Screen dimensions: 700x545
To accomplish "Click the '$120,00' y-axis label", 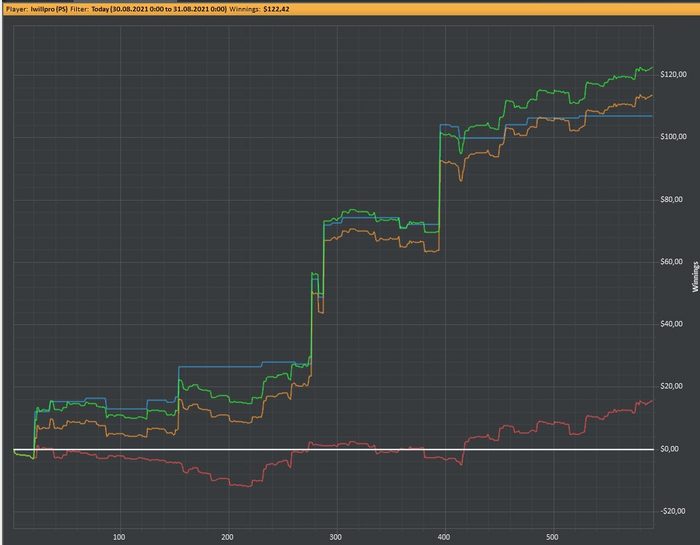I will [x=673, y=75].
